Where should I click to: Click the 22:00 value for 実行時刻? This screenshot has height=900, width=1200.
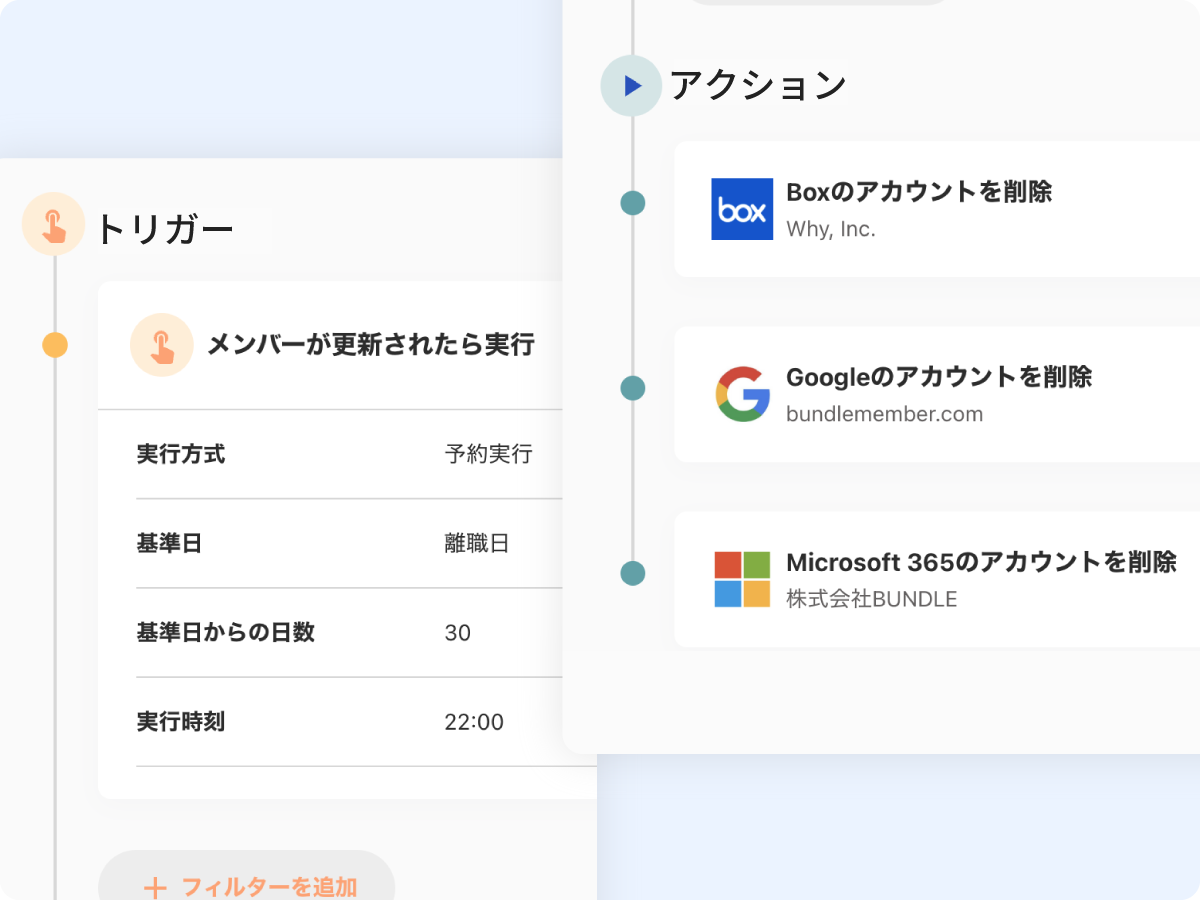point(474,722)
